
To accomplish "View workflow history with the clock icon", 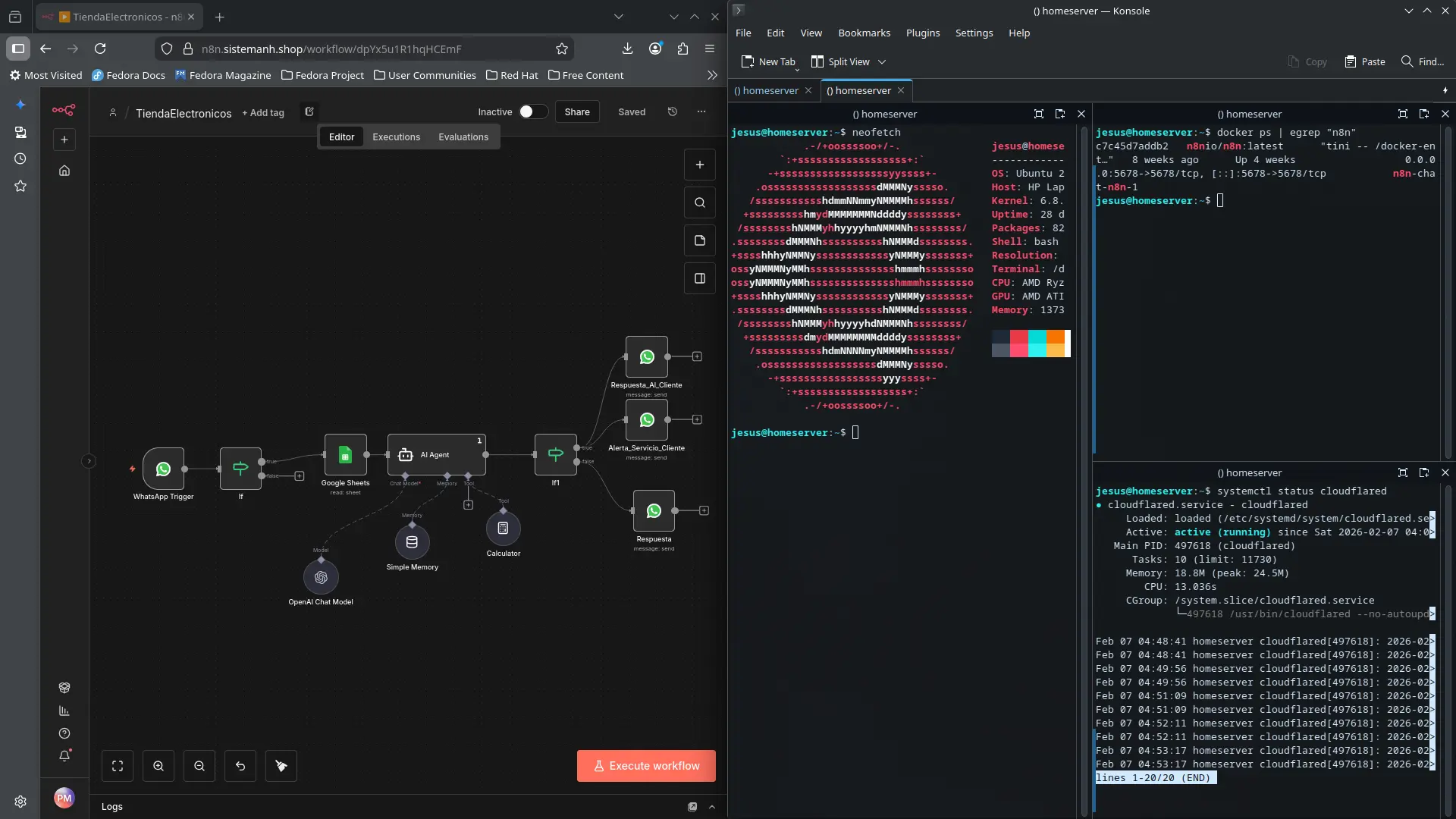I will [x=673, y=111].
